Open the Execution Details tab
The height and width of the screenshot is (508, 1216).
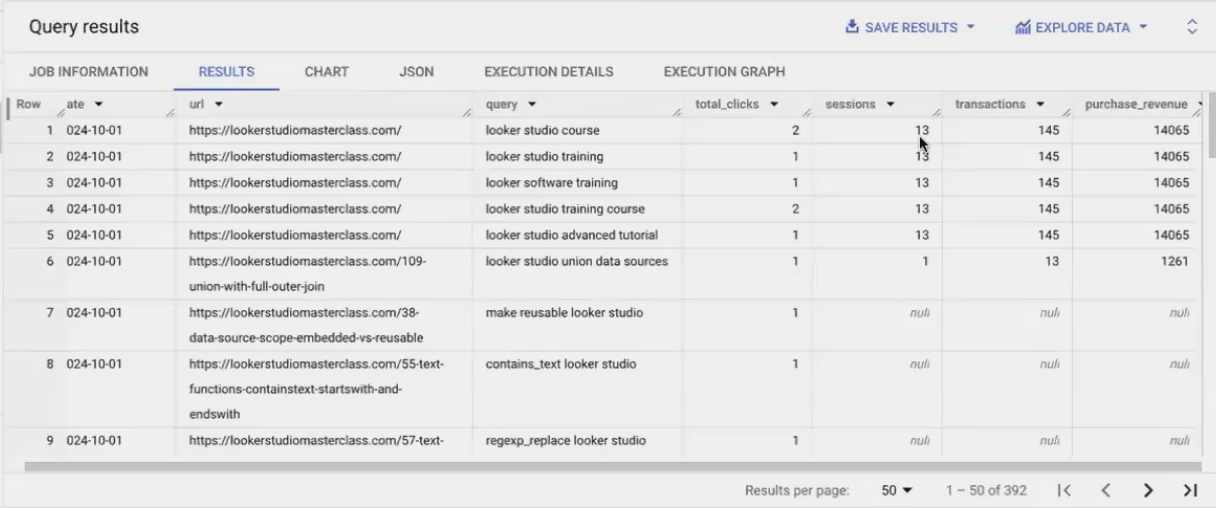(x=549, y=72)
